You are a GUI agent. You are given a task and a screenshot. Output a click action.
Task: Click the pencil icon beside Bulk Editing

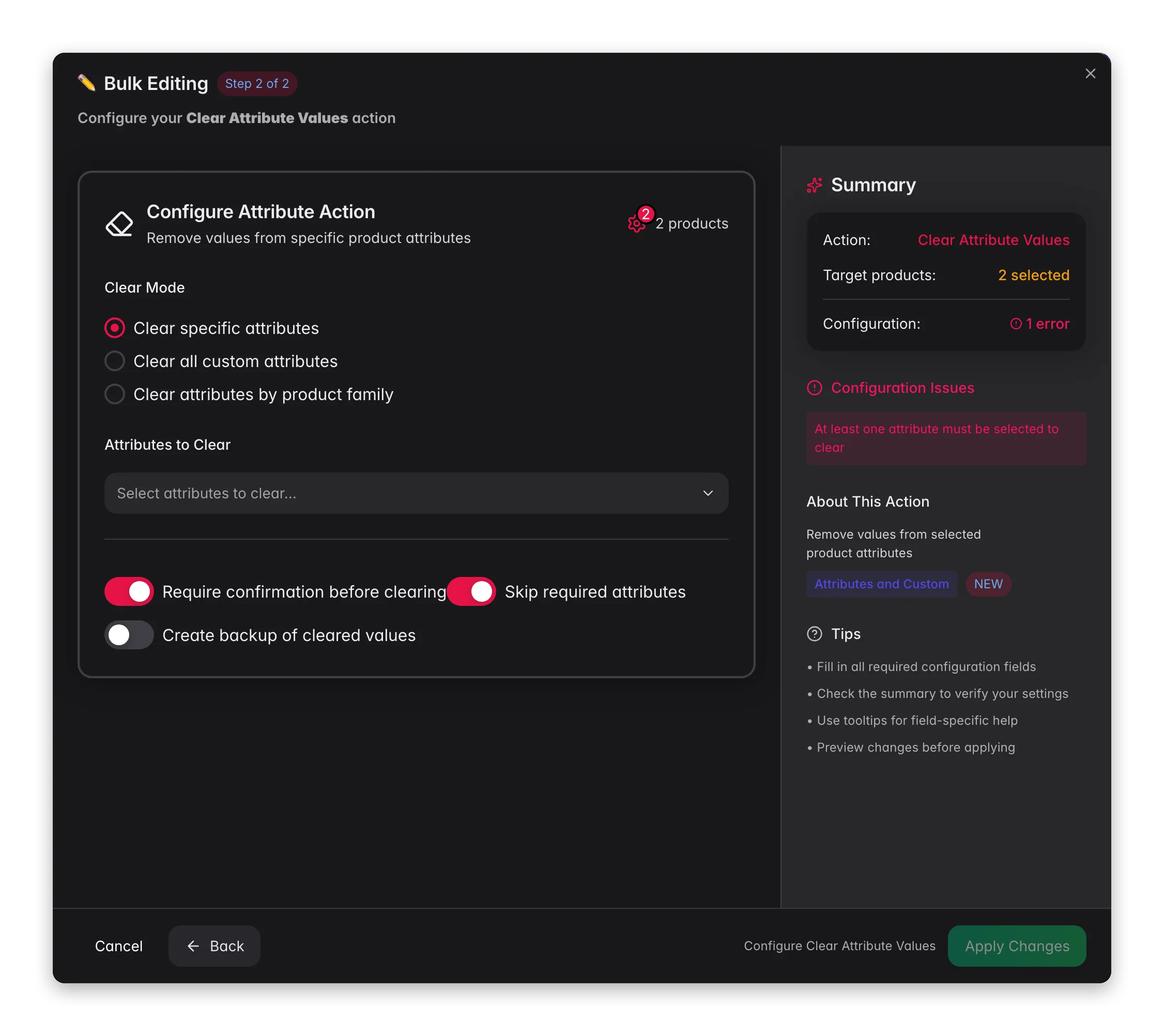pyautogui.click(x=86, y=83)
